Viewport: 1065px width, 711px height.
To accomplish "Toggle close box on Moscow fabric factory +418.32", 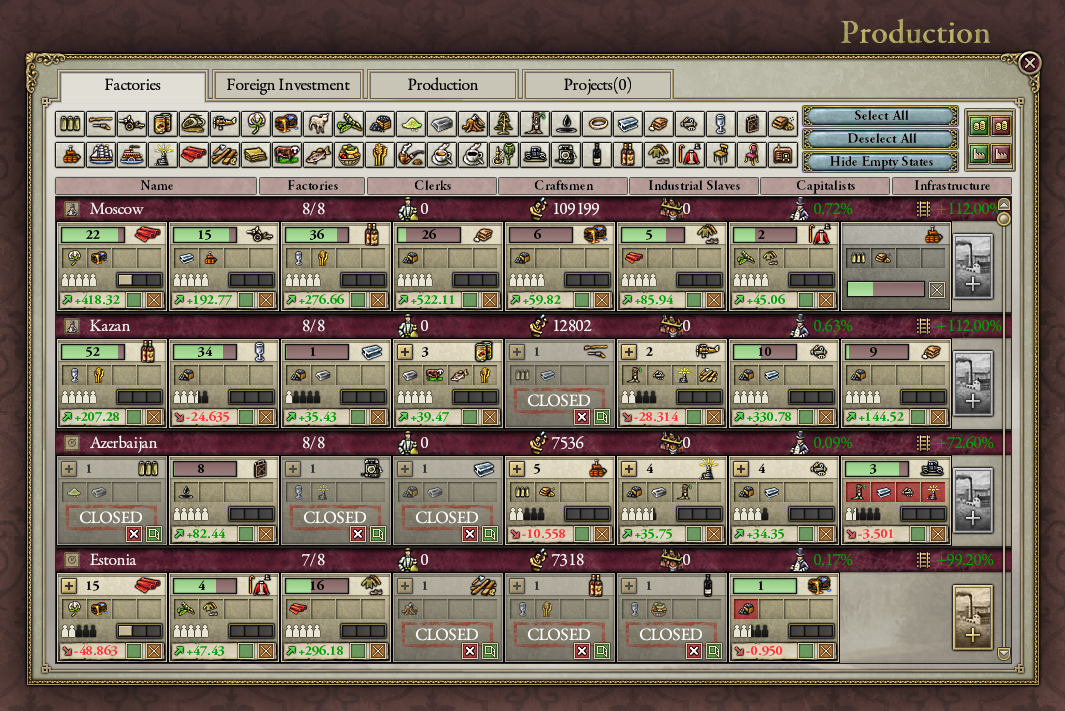I will coord(155,299).
